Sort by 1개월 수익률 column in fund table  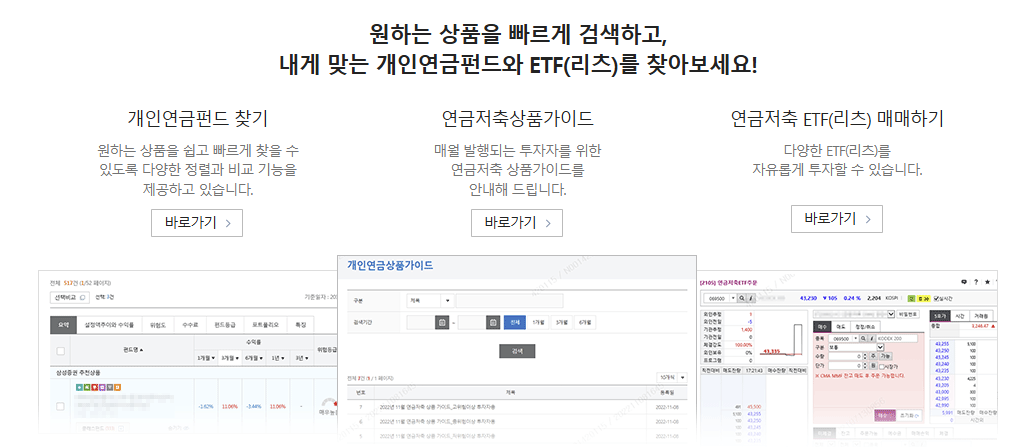click(206, 358)
